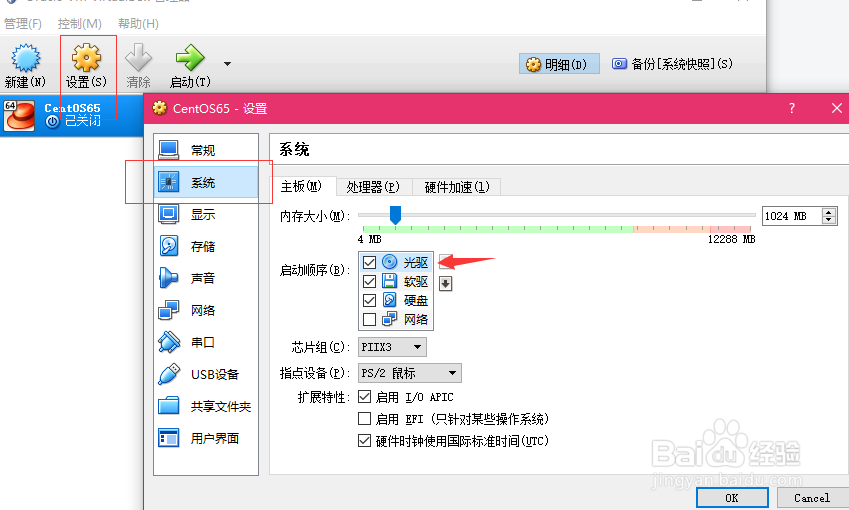Click the 1024 MB memory input field
849x510 pixels.
[792, 216]
